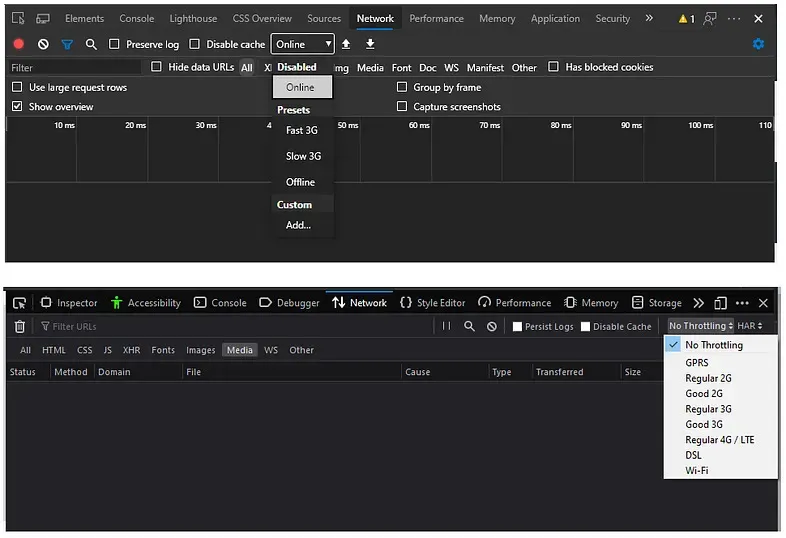Enable Disable cache checkbox in top panel
Viewport: 786px width, 538px height.
click(194, 44)
